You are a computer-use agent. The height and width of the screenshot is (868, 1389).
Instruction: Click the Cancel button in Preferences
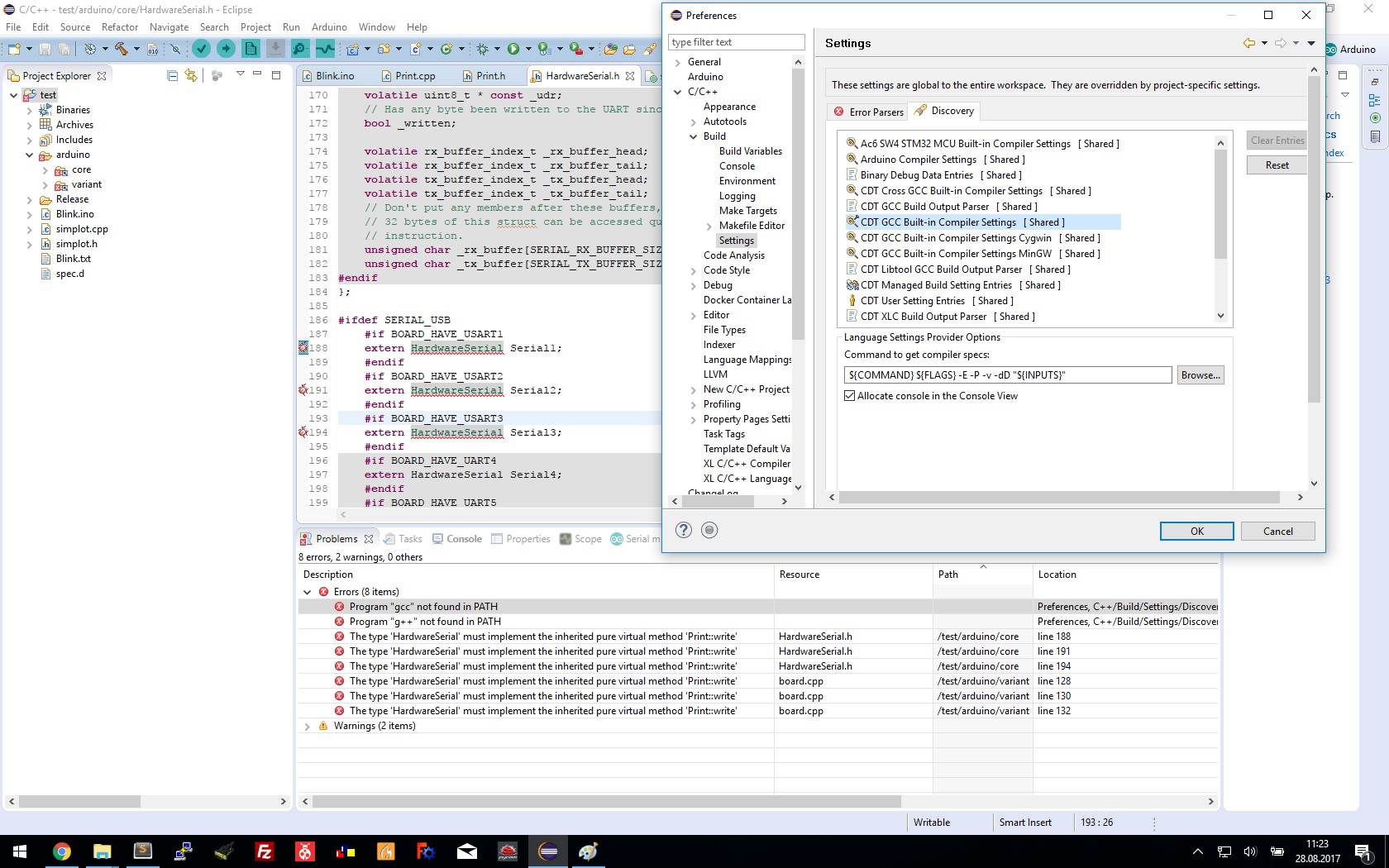(1277, 531)
